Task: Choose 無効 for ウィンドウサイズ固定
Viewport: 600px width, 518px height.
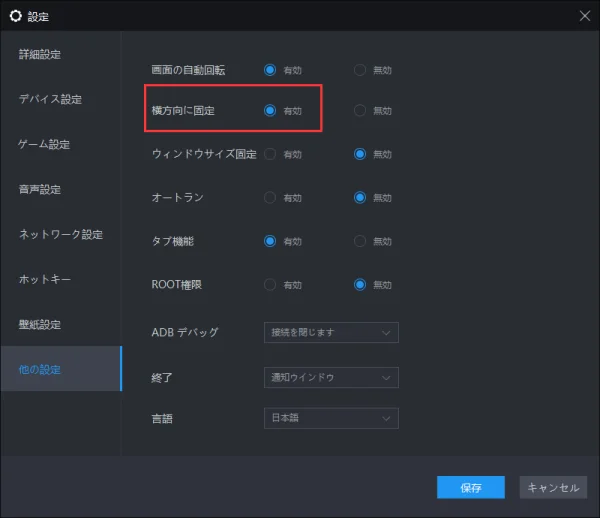Action: tap(360, 154)
